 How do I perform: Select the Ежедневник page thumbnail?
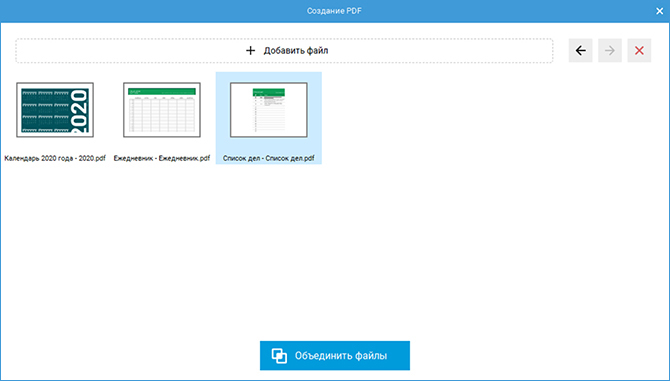(x=162, y=110)
